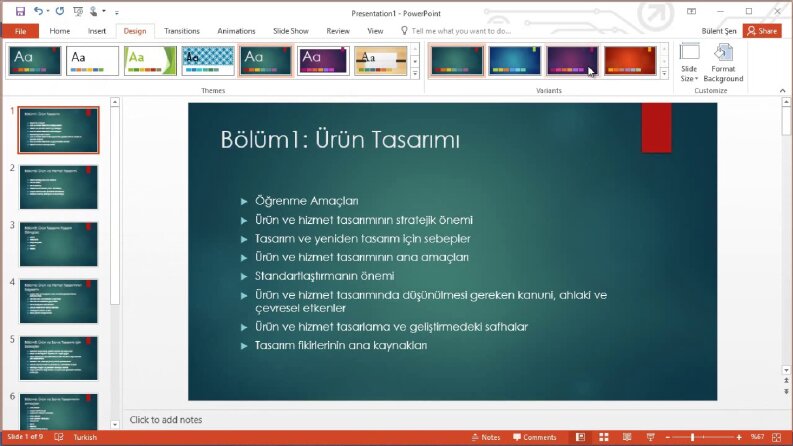Choose the teal color variant
This screenshot has width=793, height=446.
[457, 61]
